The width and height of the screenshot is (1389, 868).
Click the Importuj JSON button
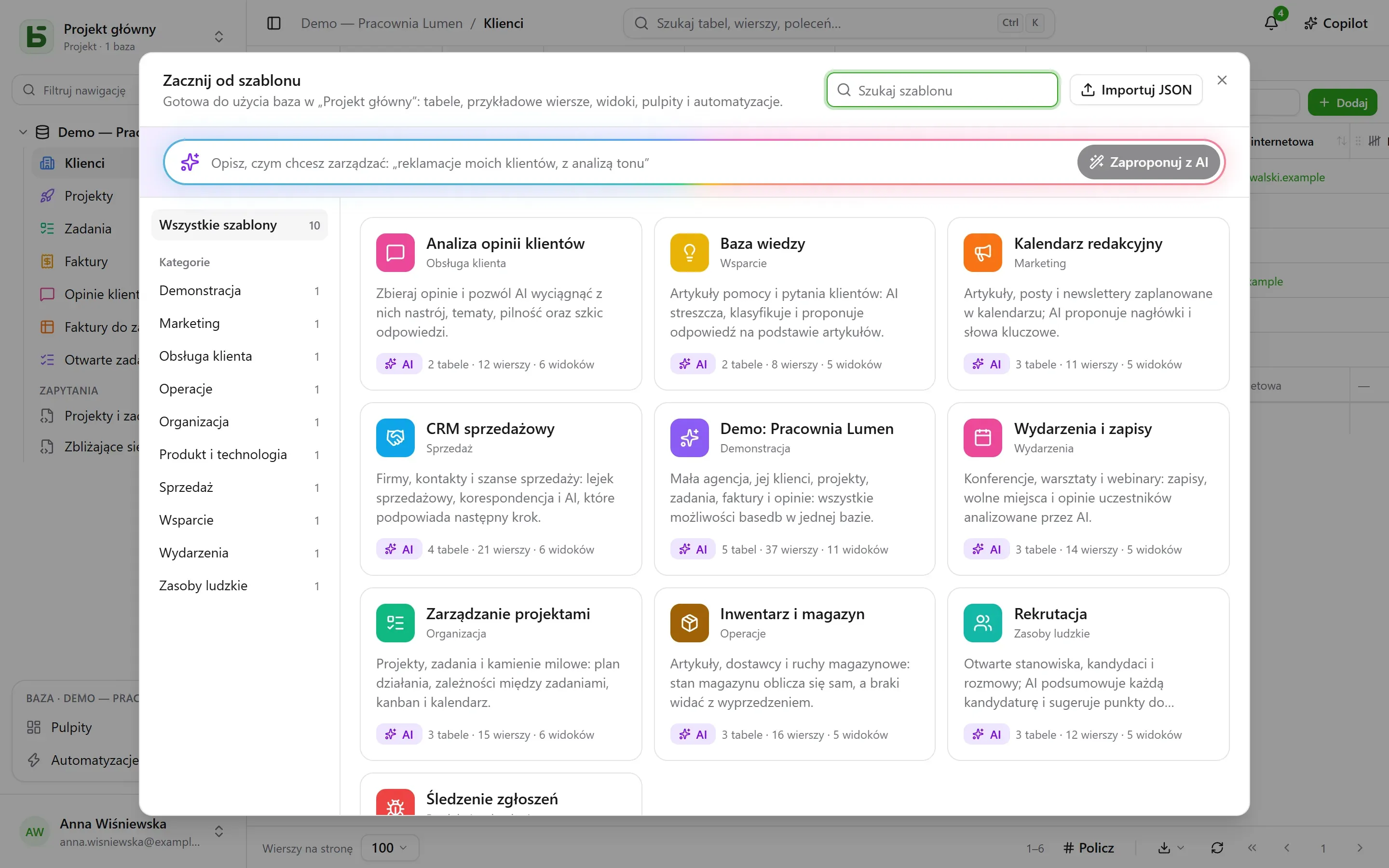pos(1136,90)
